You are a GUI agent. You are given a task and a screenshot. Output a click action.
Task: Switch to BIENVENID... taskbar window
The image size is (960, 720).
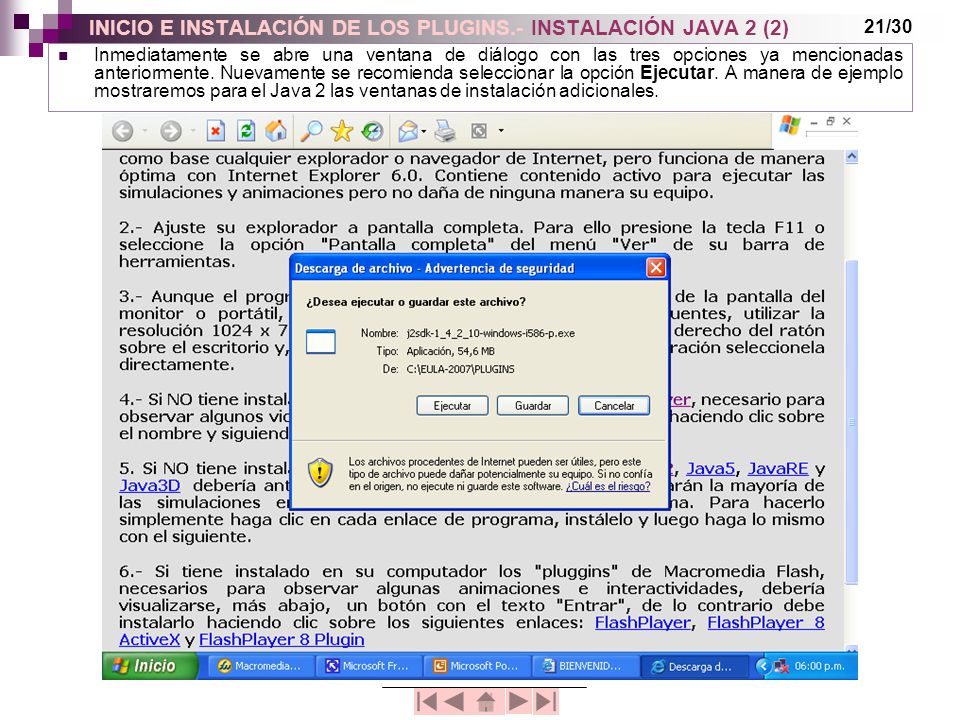(583, 666)
